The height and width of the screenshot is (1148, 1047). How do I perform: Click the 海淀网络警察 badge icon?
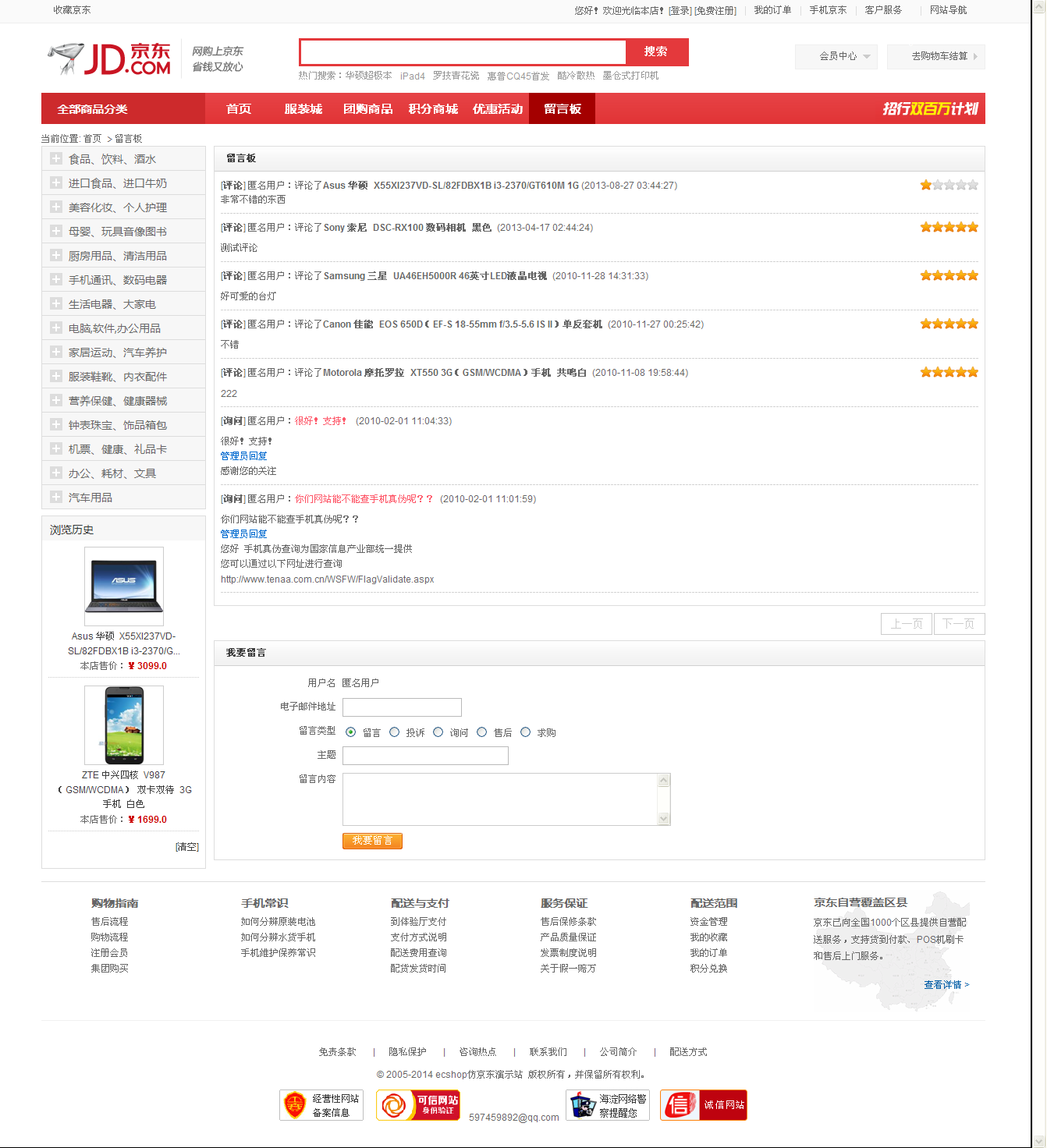(x=583, y=1105)
